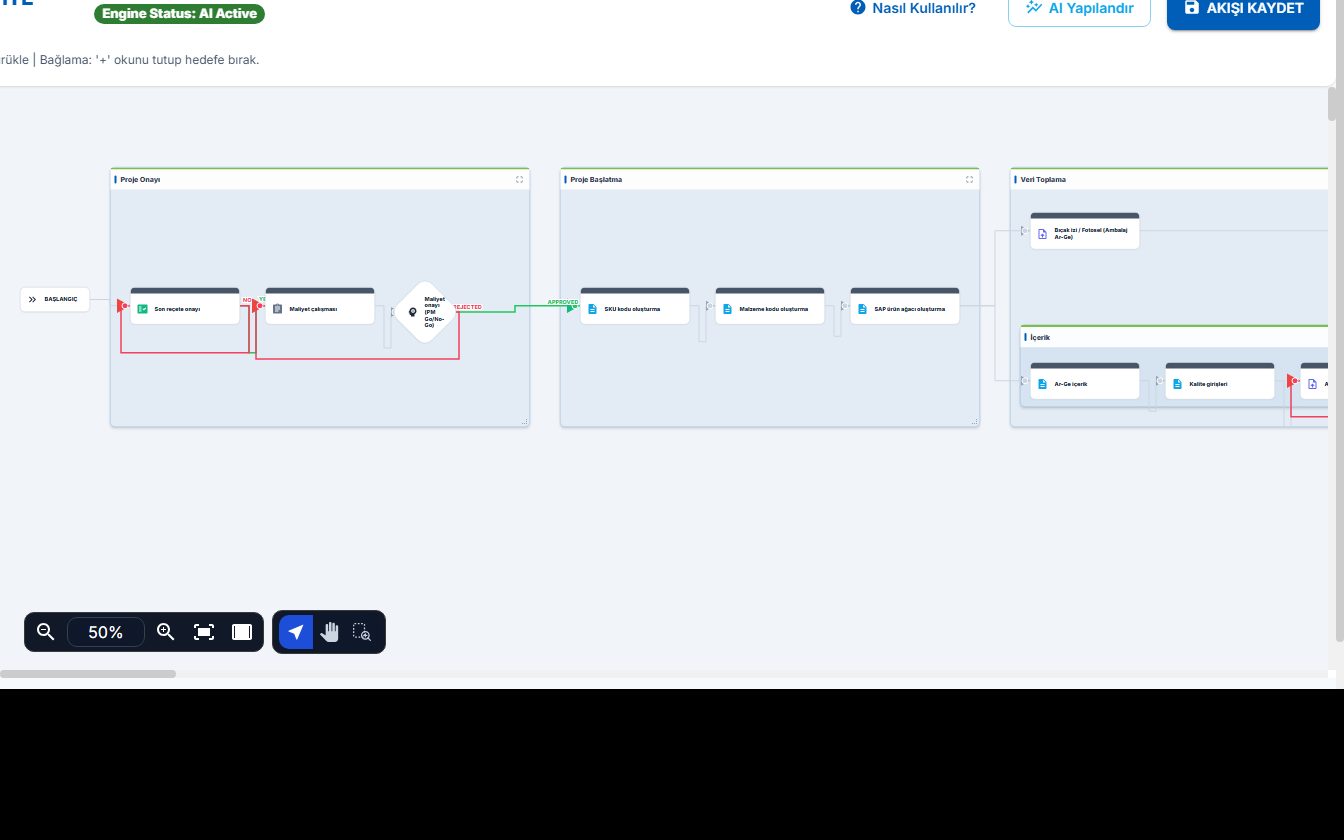The image size is (1344, 840).
Task: Click the AI Yapılandır button
Action: [1079, 9]
